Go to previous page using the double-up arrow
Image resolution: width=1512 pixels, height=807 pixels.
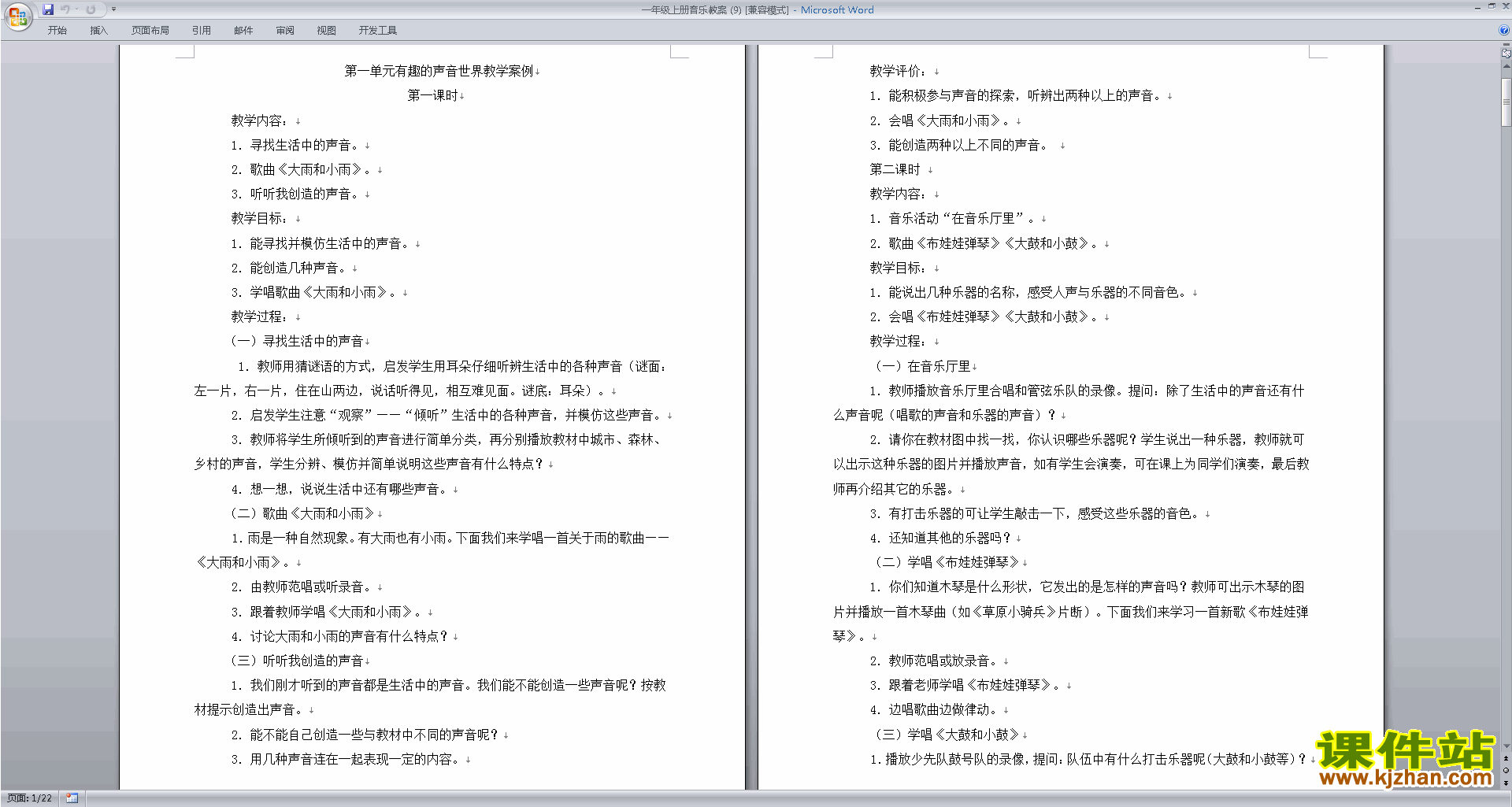[1506, 759]
